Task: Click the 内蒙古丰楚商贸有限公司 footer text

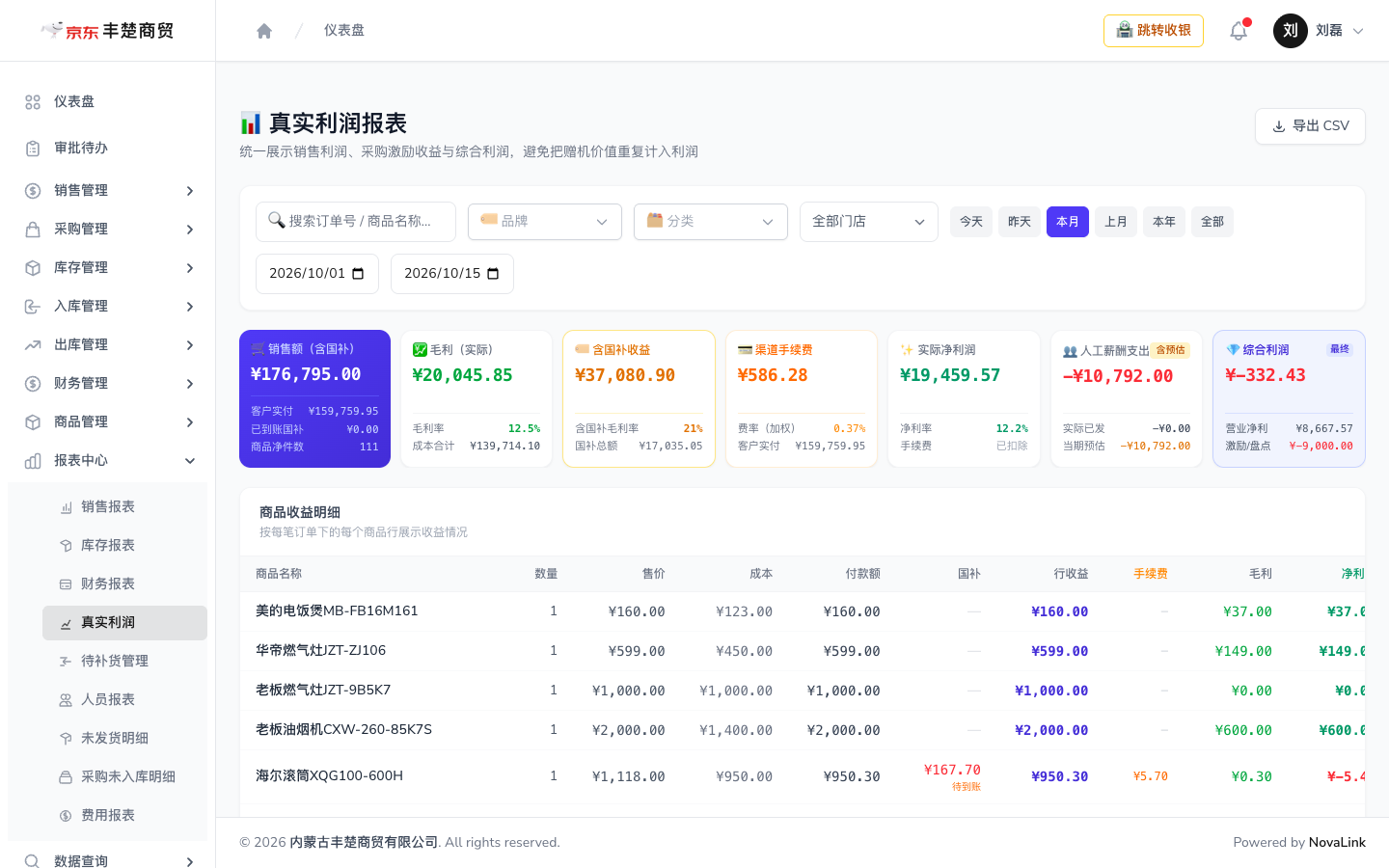Action: click(364, 843)
